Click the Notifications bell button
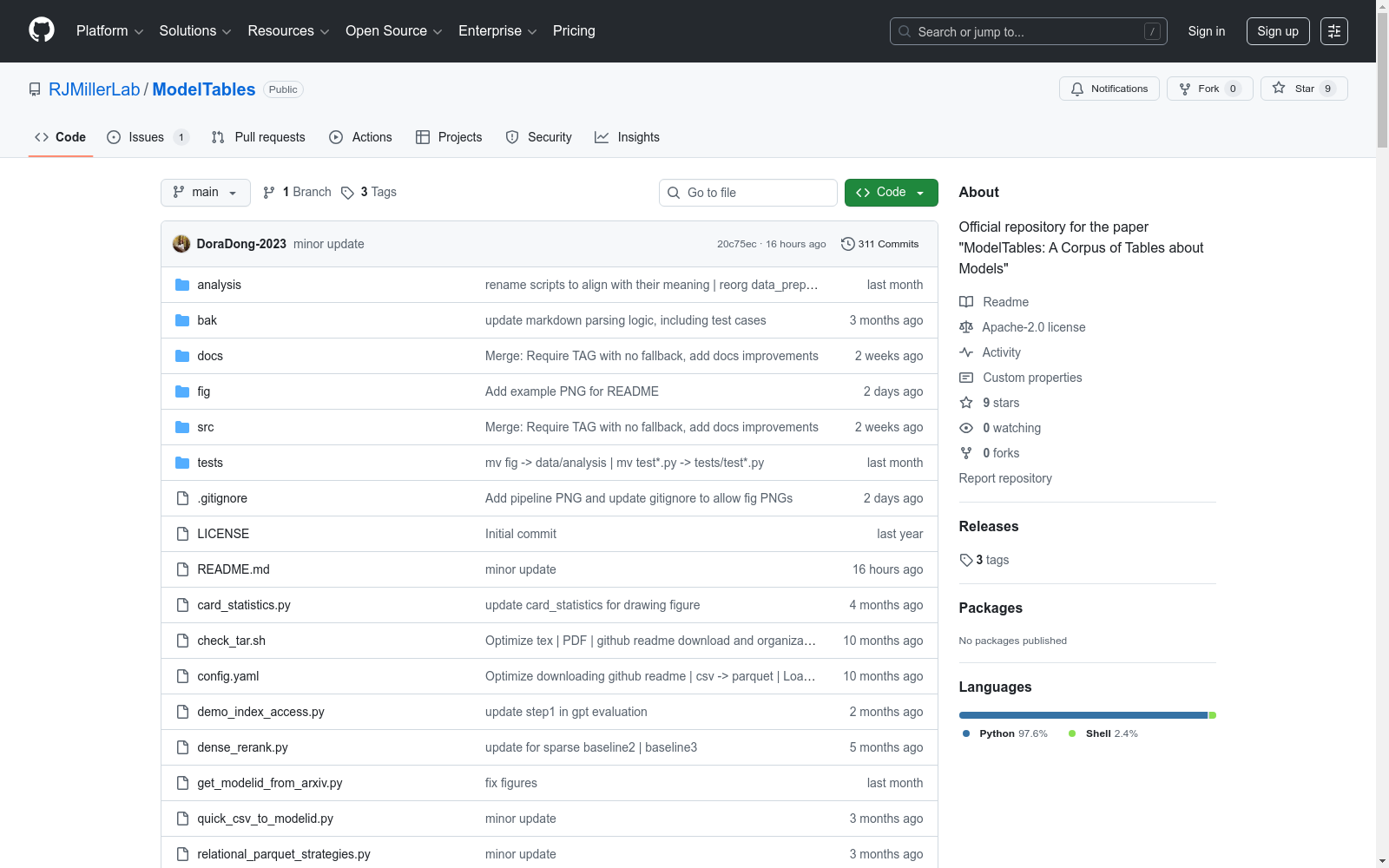The image size is (1389, 868). (x=1109, y=89)
